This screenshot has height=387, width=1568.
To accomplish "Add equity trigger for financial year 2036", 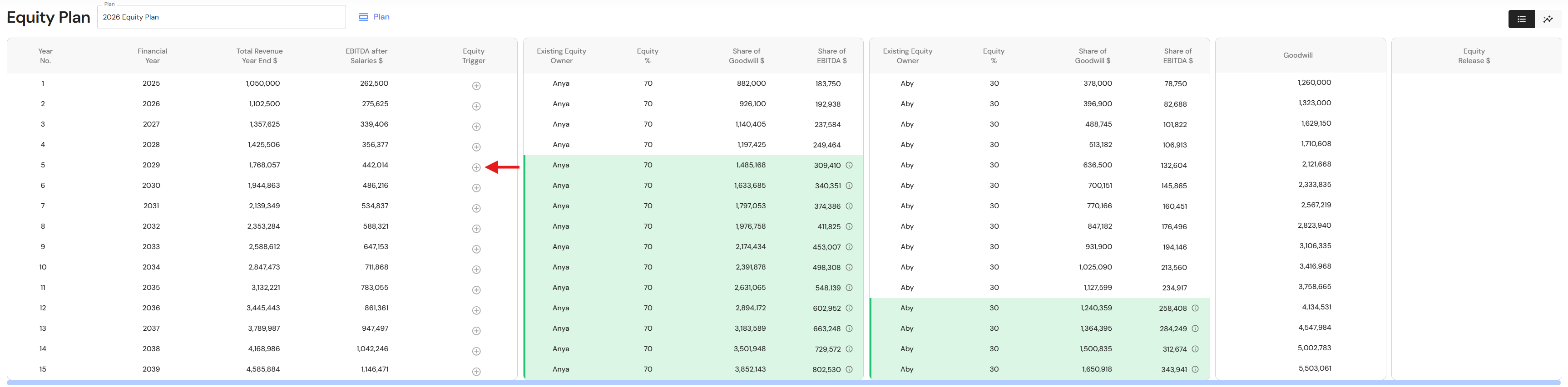I will pos(477,310).
